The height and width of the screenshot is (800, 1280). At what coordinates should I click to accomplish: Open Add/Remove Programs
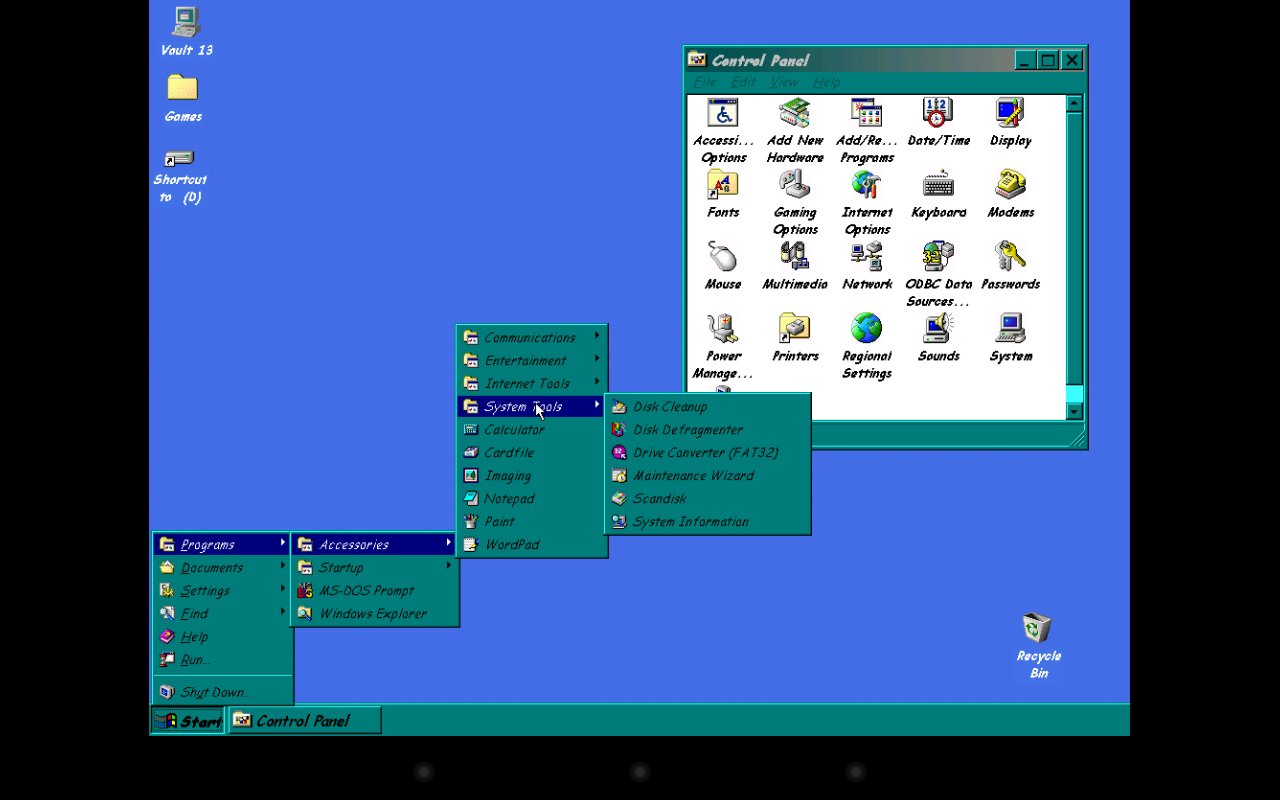(x=866, y=113)
